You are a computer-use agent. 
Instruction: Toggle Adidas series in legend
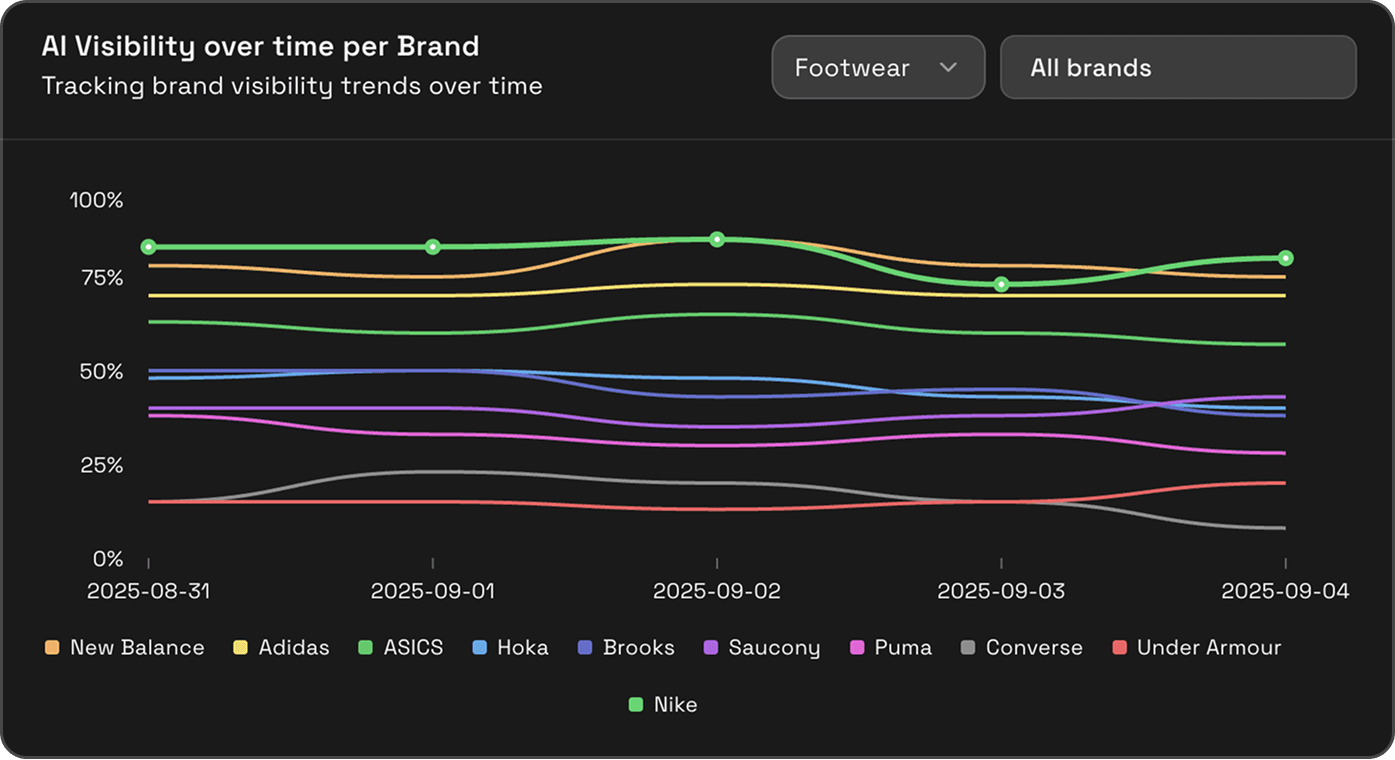pos(281,648)
